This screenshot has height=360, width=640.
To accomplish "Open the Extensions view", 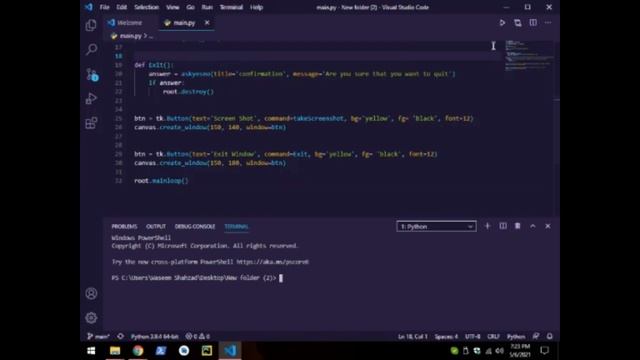I will point(91,123).
